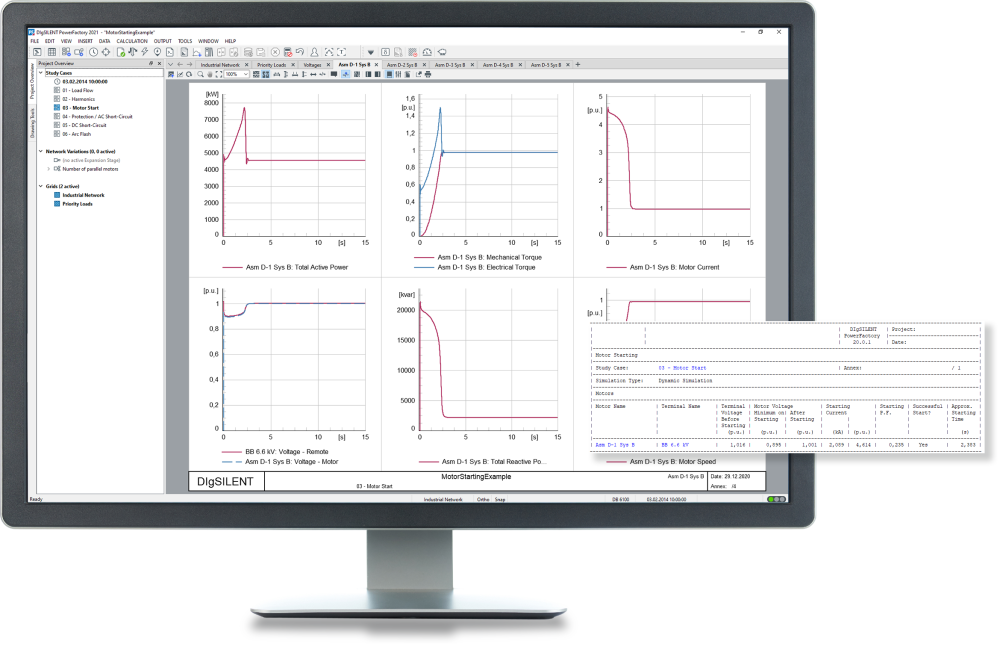Activate the 06 - Arc Flash study case
Image resolution: width=1000 pixels, height=667 pixels.
tap(77, 134)
